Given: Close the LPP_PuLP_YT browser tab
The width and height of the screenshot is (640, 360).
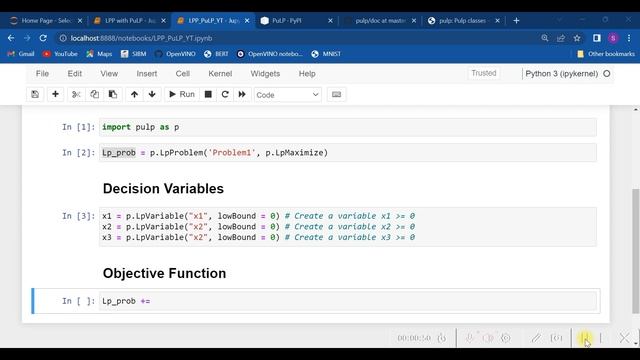Looking at the screenshot, I should (x=247, y=21).
